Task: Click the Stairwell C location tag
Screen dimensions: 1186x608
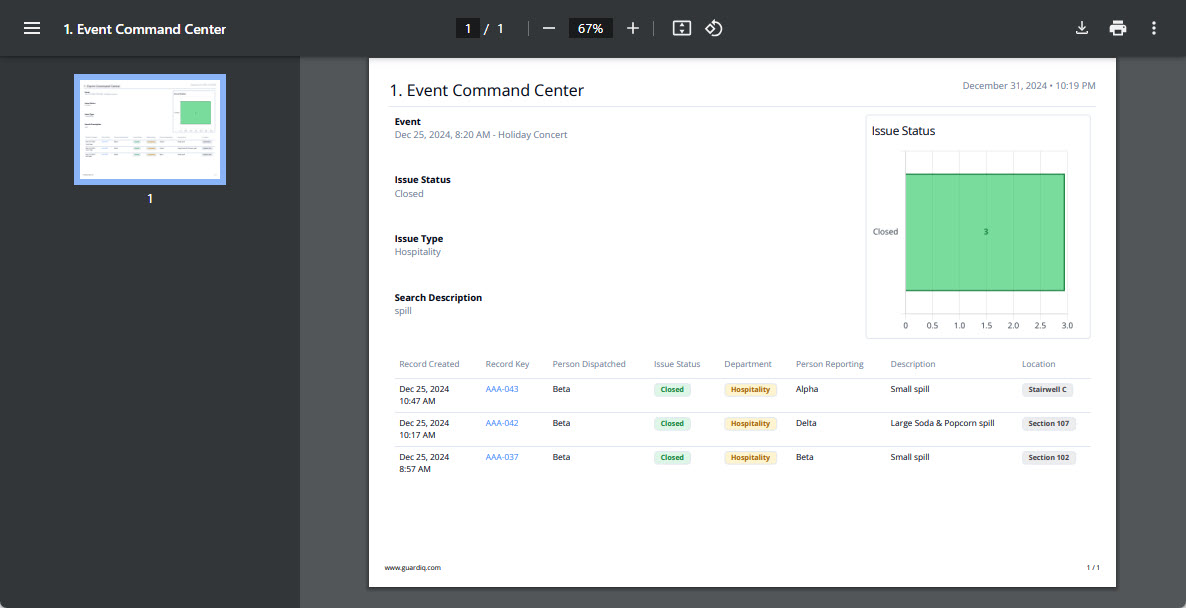Action: point(1047,390)
